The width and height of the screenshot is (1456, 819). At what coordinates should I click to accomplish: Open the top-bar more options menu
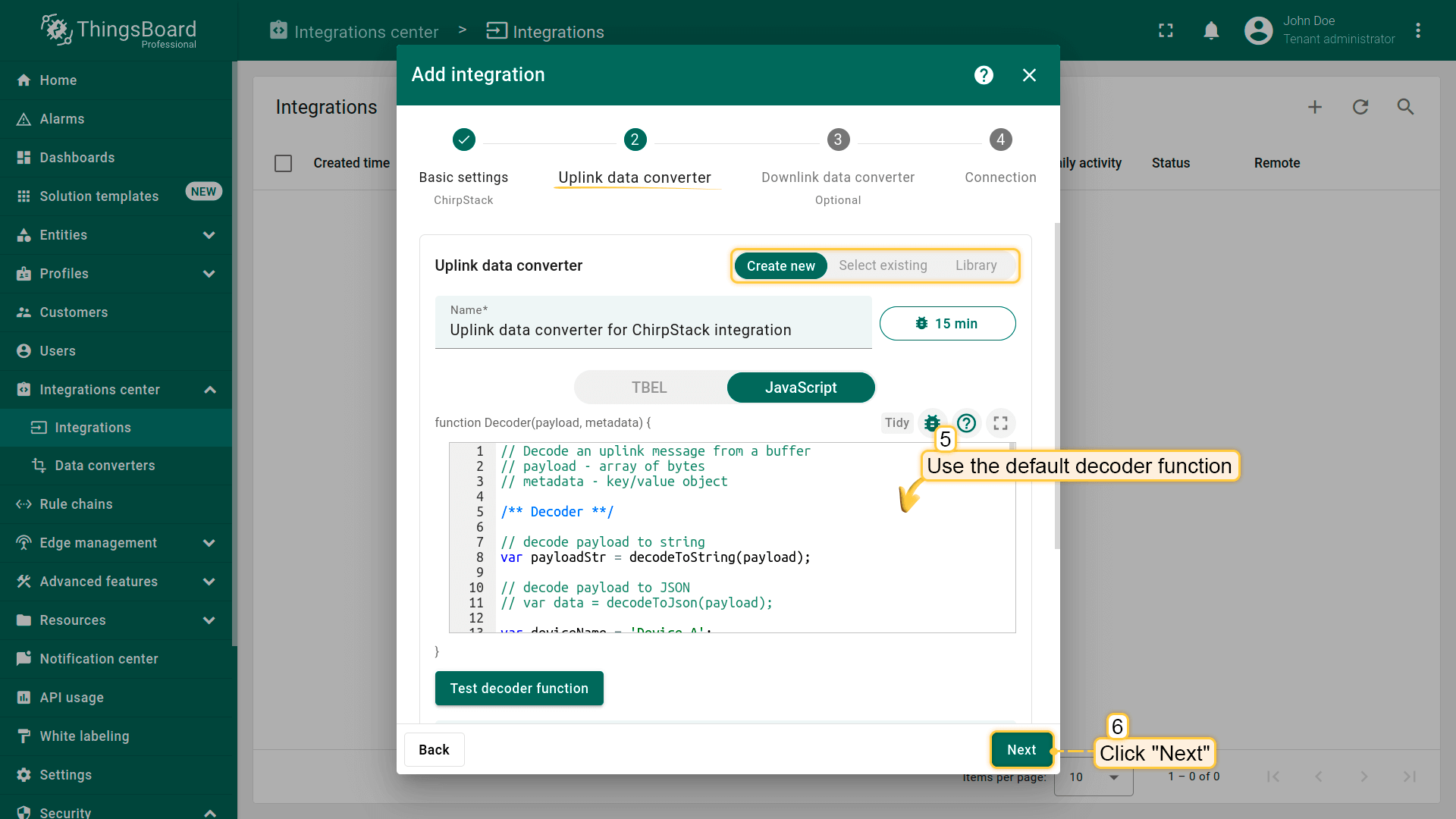[1417, 30]
